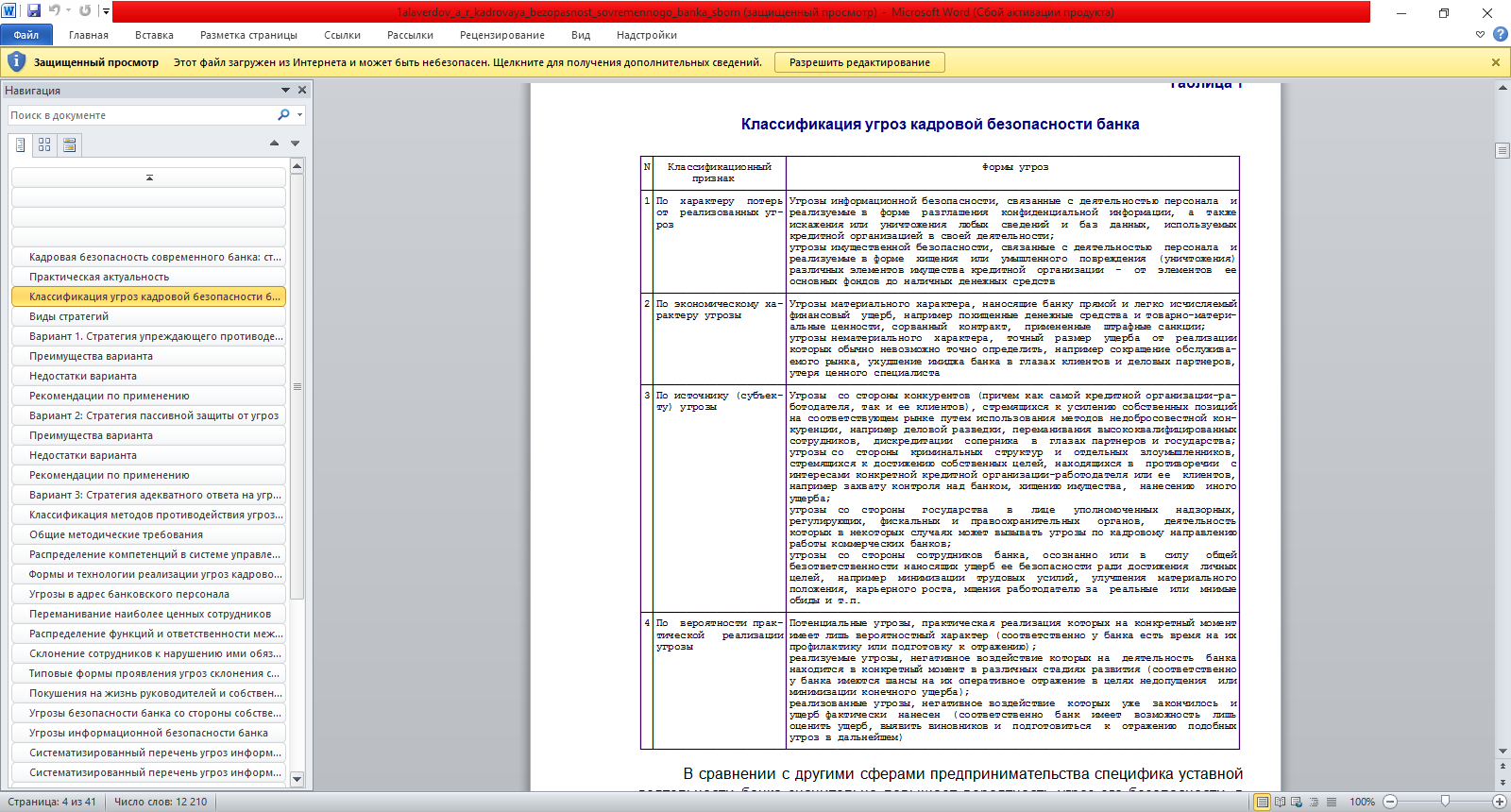Viewport: 1511px width, 812px height.
Task: Show headings browse view in Navigation pane
Action: coord(20,144)
